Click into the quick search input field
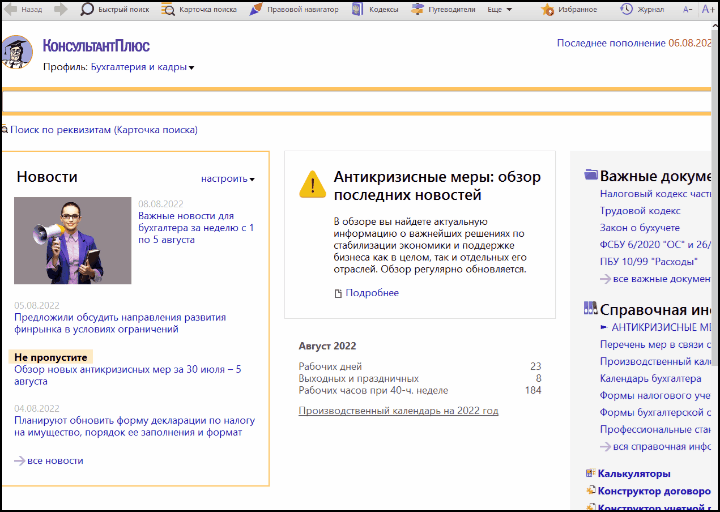This screenshot has width=720, height=512. (356, 102)
